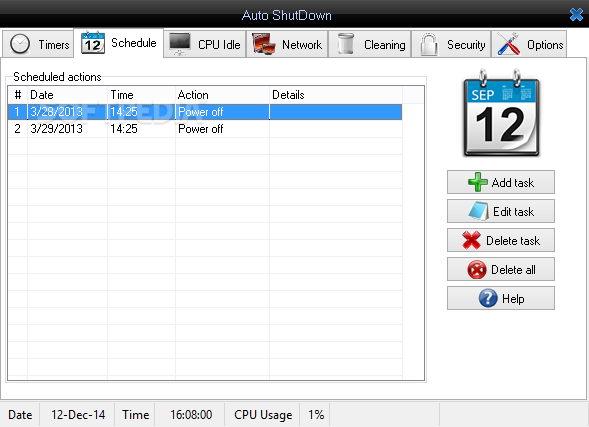Sort by the # column header
Screen dimensions: 589x427
tap(18, 95)
